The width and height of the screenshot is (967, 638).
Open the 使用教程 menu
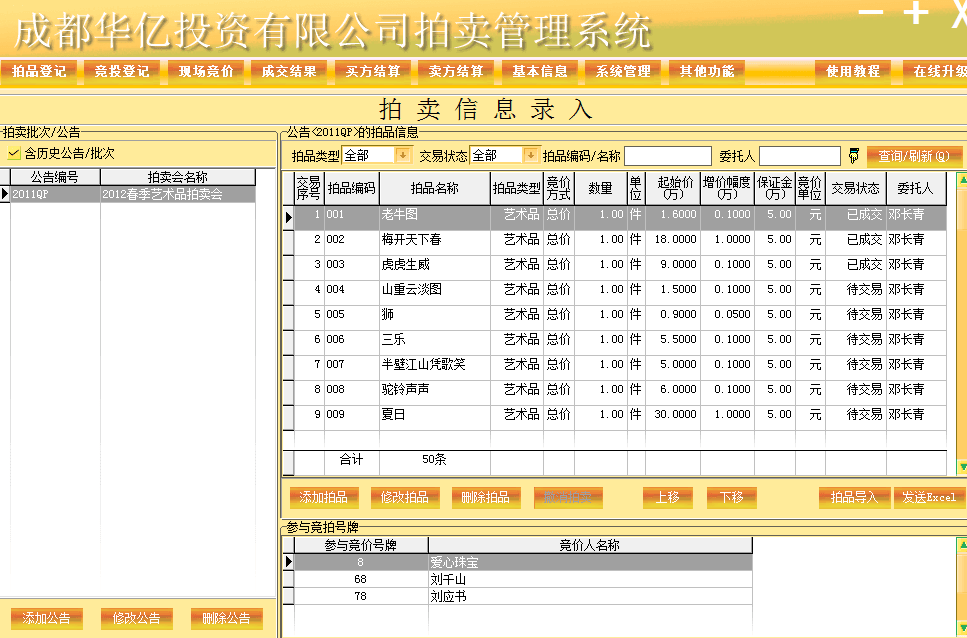(853, 71)
